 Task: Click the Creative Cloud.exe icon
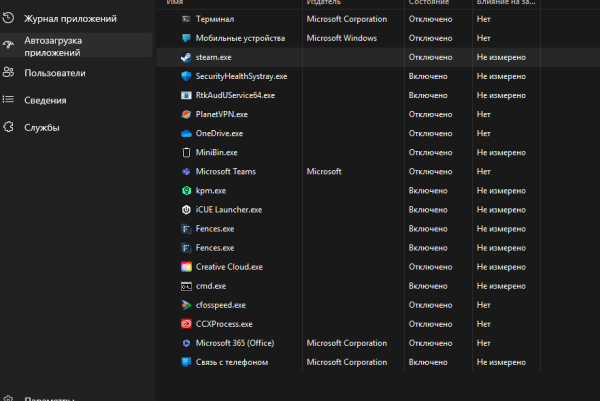click(x=186, y=267)
